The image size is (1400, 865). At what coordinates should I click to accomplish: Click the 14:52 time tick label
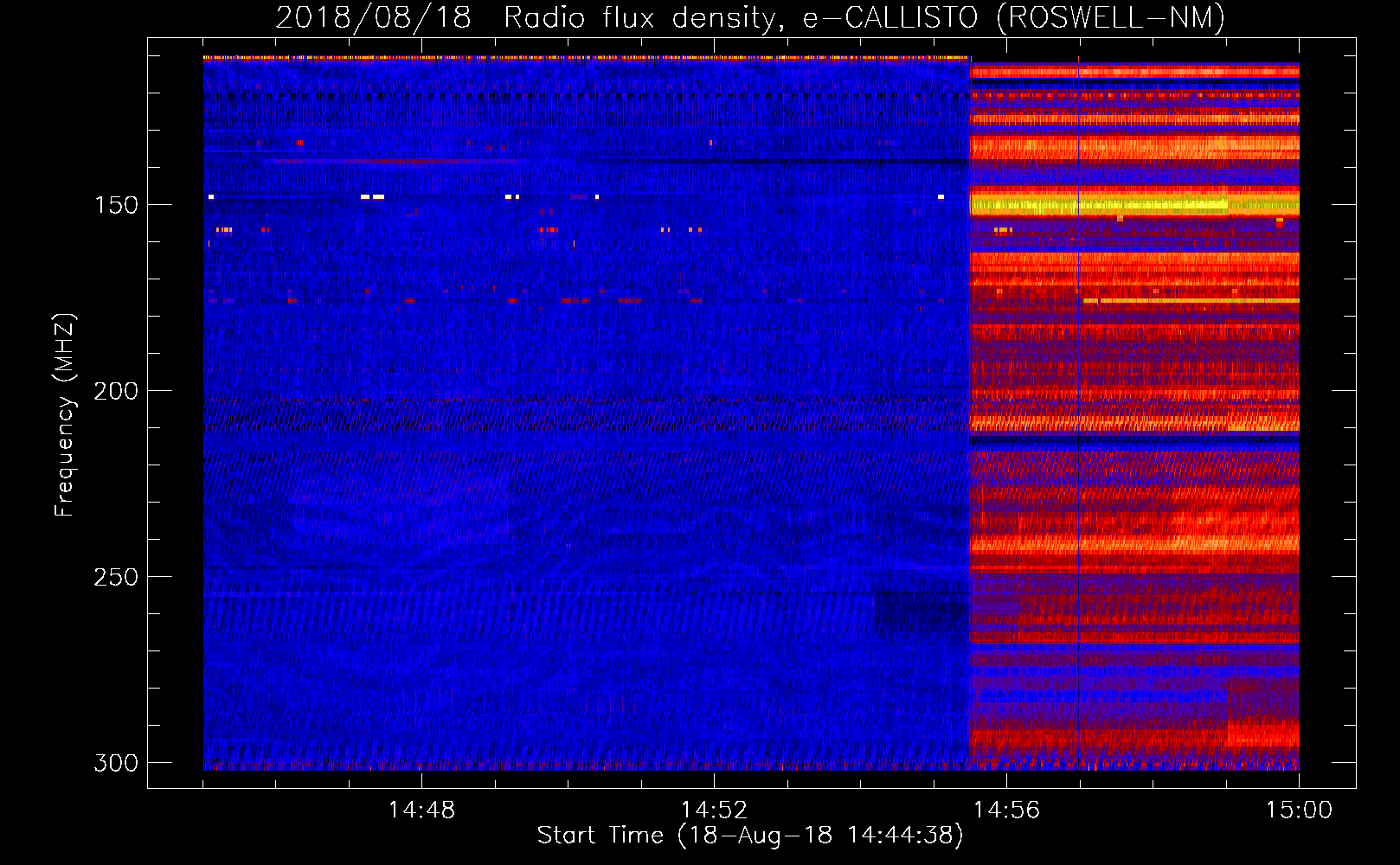click(x=714, y=811)
